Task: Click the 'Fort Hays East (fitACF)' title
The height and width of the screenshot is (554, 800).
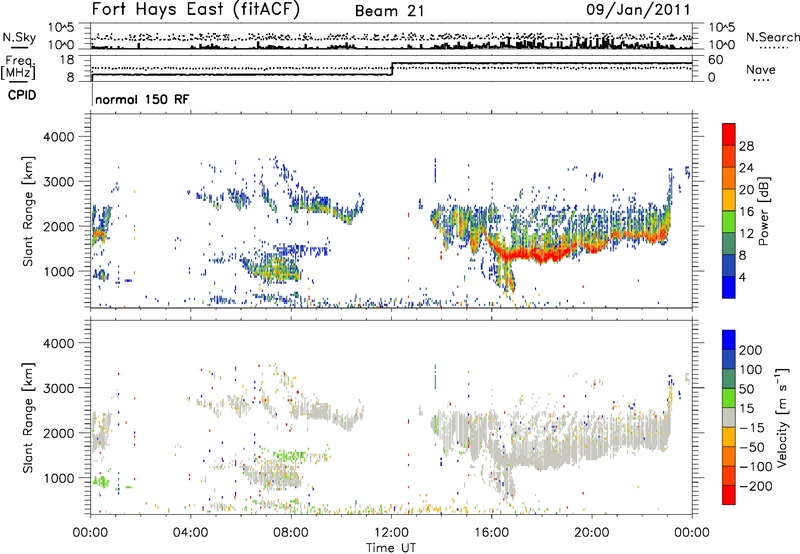Action: (x=196, y=10)
